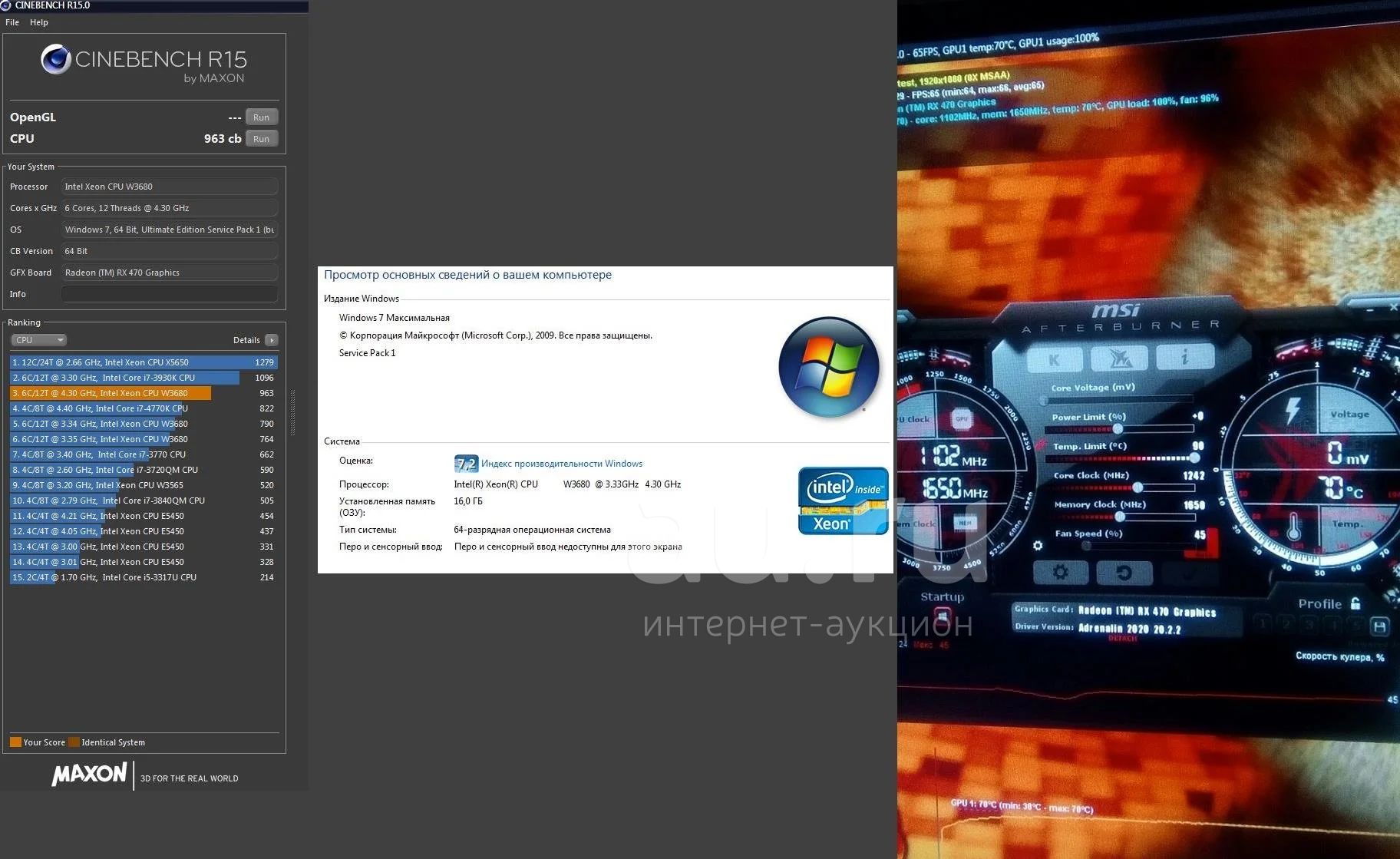Click the Driver Version Adrenalin 2020 20.2.2

point(1129,629)
